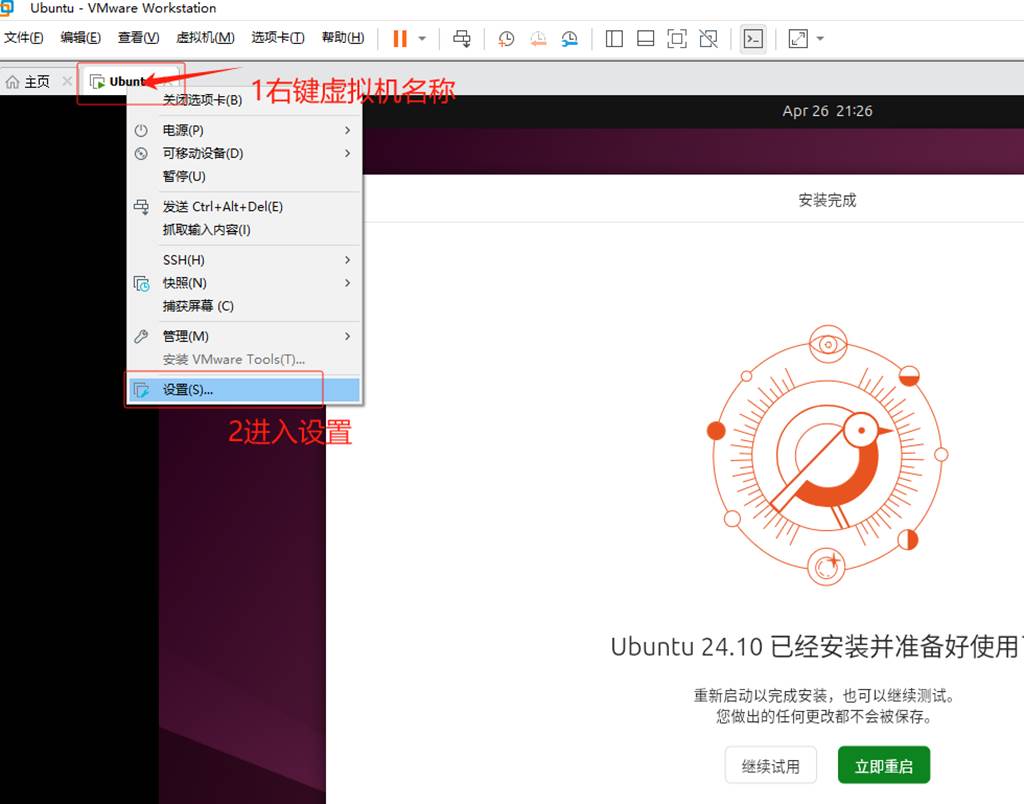
Task: Click the revert to snapshot toolbar icon
Action: [x=537, y=39]
